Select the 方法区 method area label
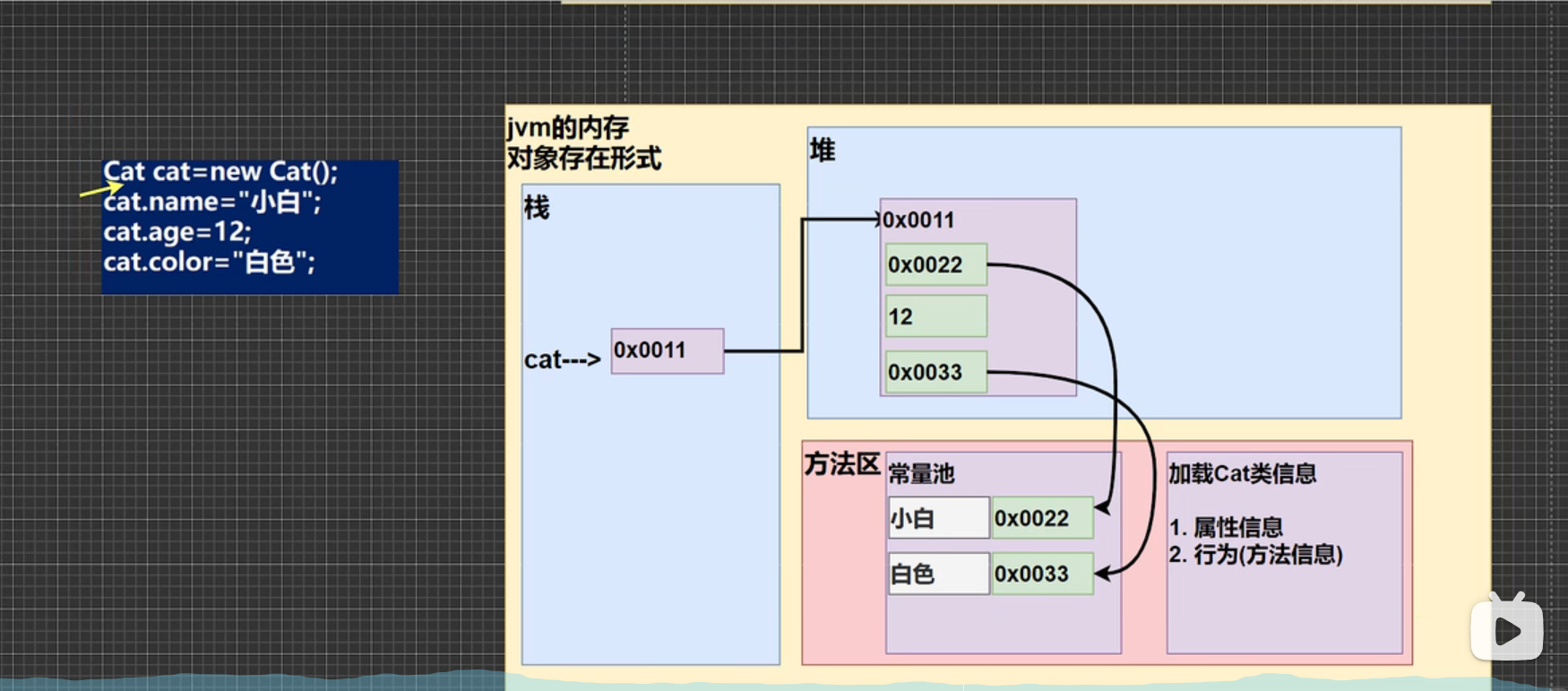The height and width of the screenshot is (691, 1568). coord(841,464)
